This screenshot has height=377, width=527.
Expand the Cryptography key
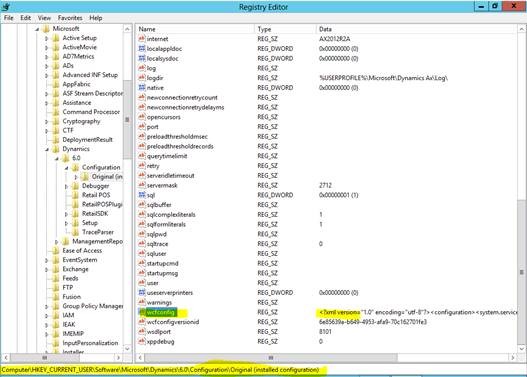(46, 122)
